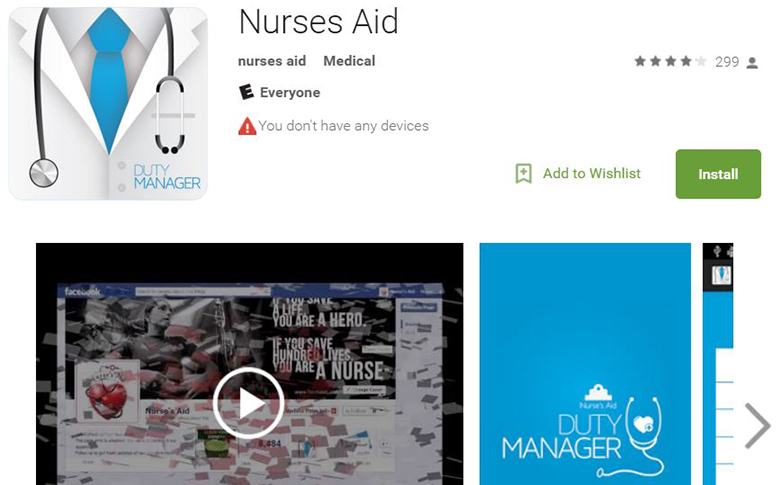
Task: Click the Everyone content rating E icon
Action: pos(246,92)
